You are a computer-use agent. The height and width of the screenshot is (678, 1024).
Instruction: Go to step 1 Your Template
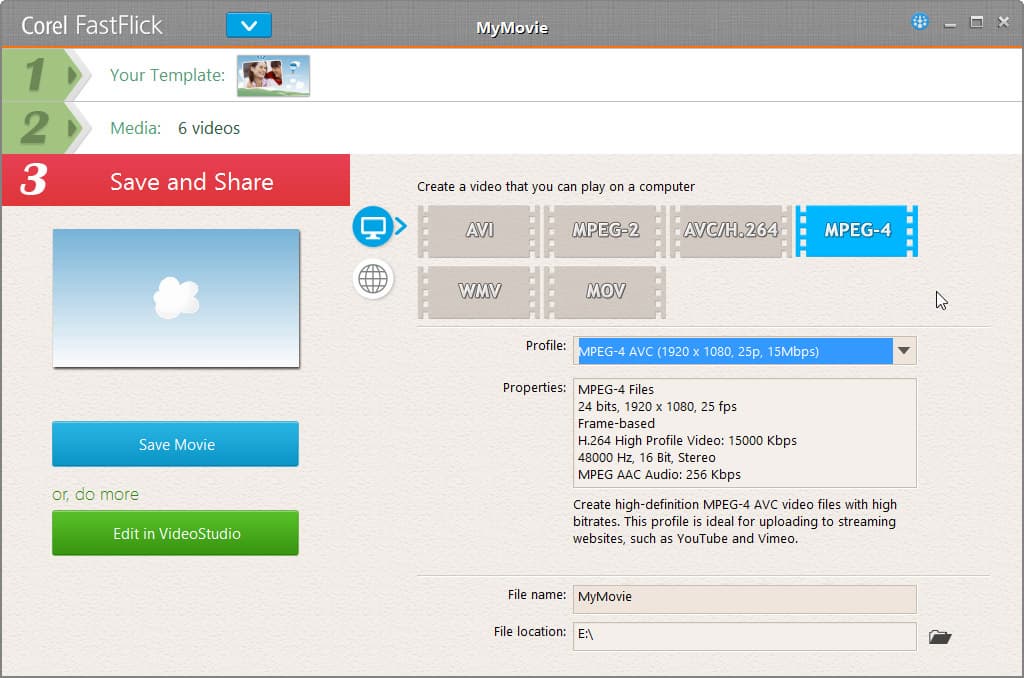[x=46, y=74]
